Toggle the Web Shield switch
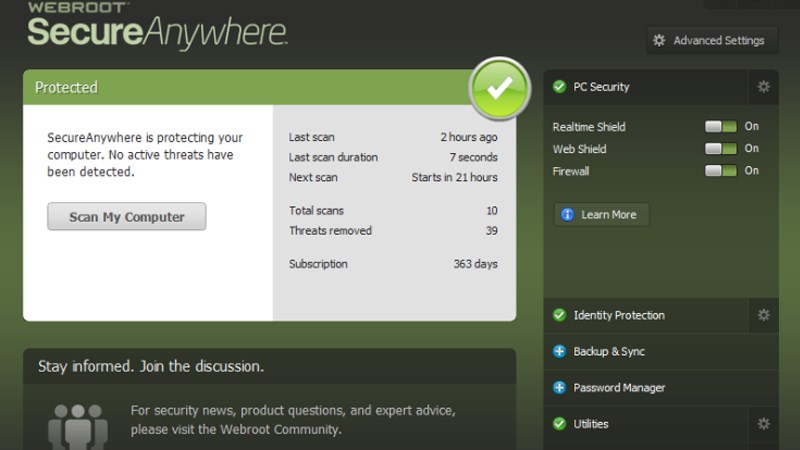Image resolution: width=800 pixels, height=450 pixels. pyautogui.click(x=720, y=149)
